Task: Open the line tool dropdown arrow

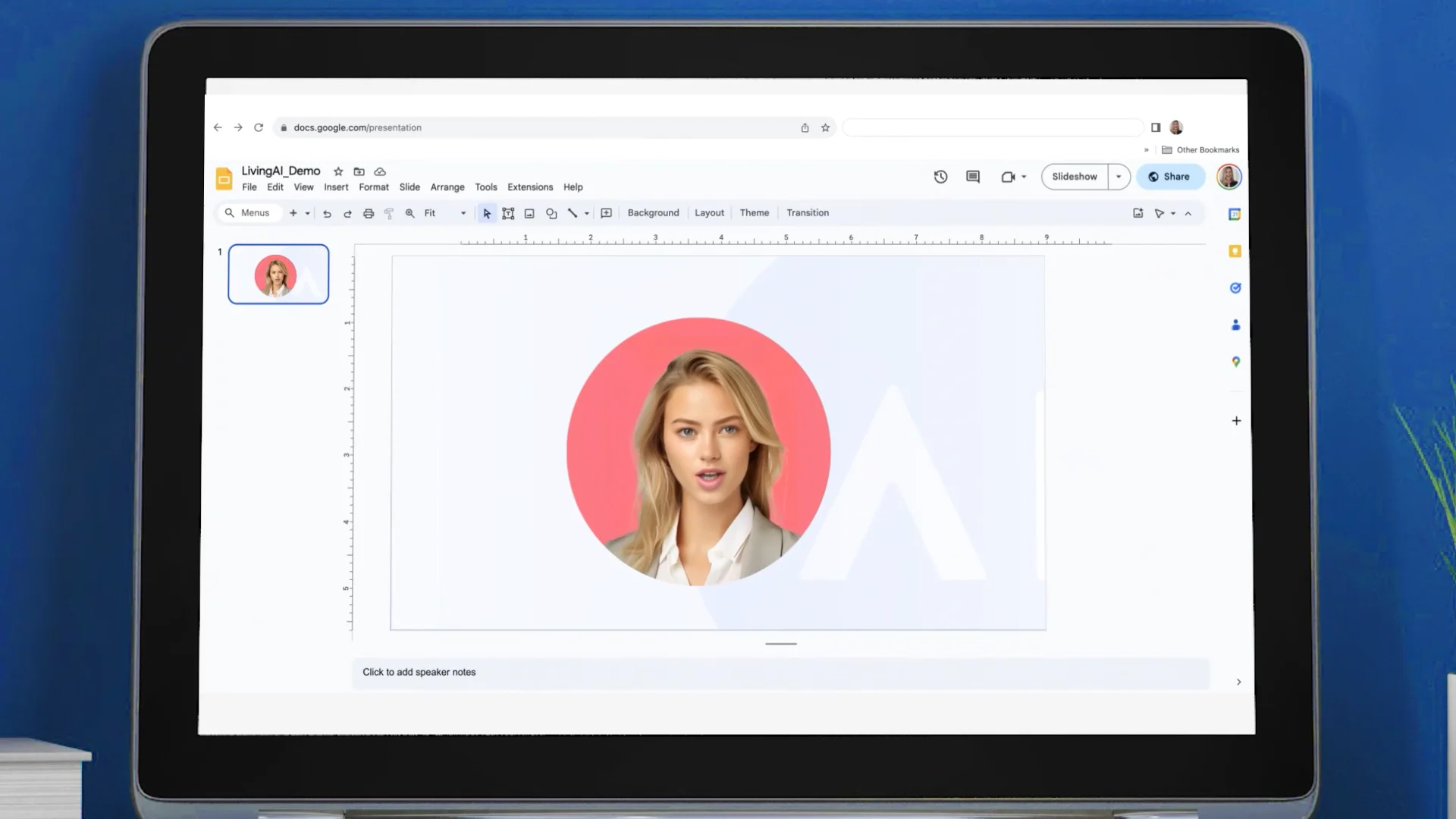Action: tap(586, 214)
